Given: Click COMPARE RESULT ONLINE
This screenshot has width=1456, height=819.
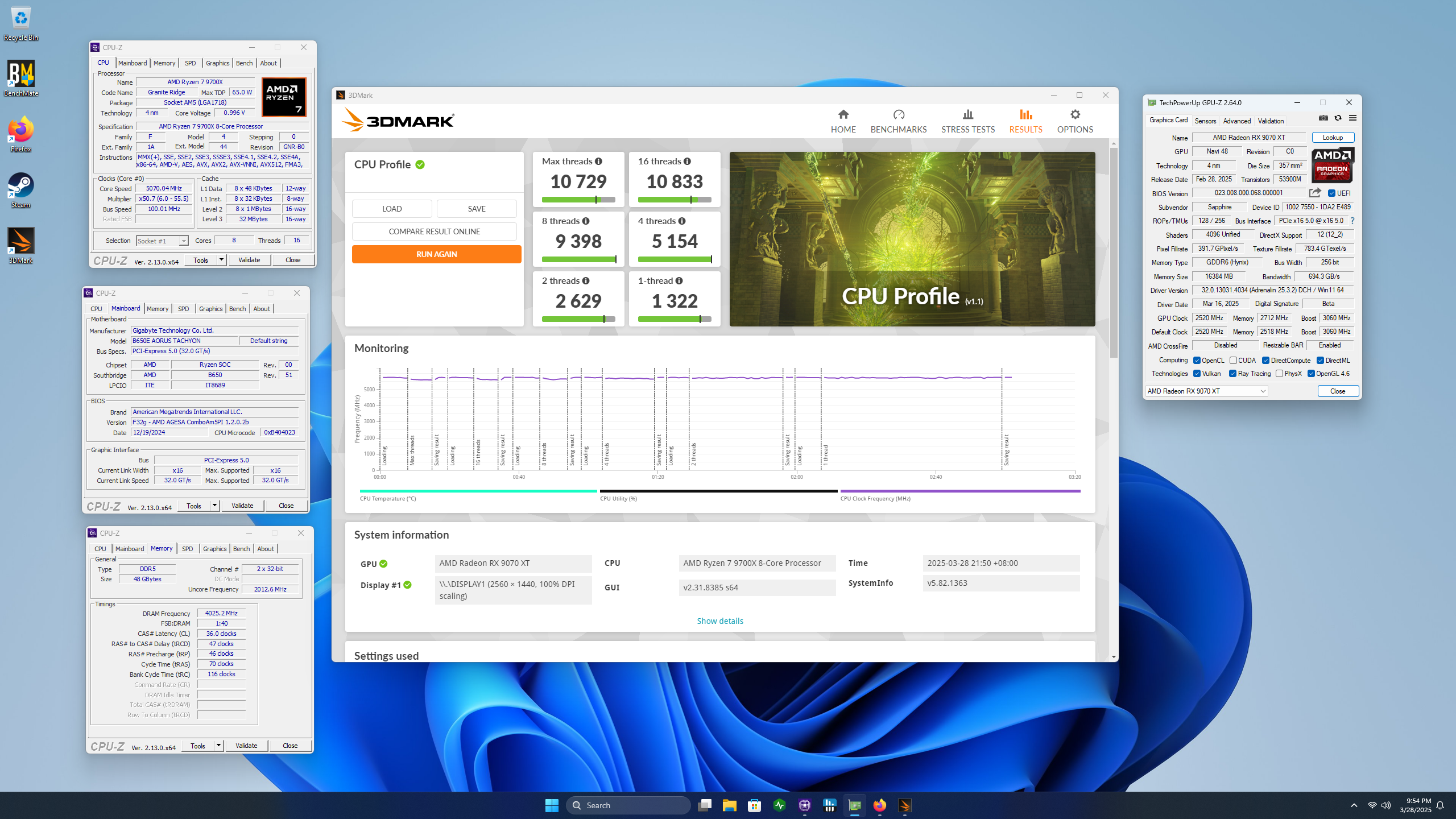Looking at the screenshot, I should pos(434,231).
